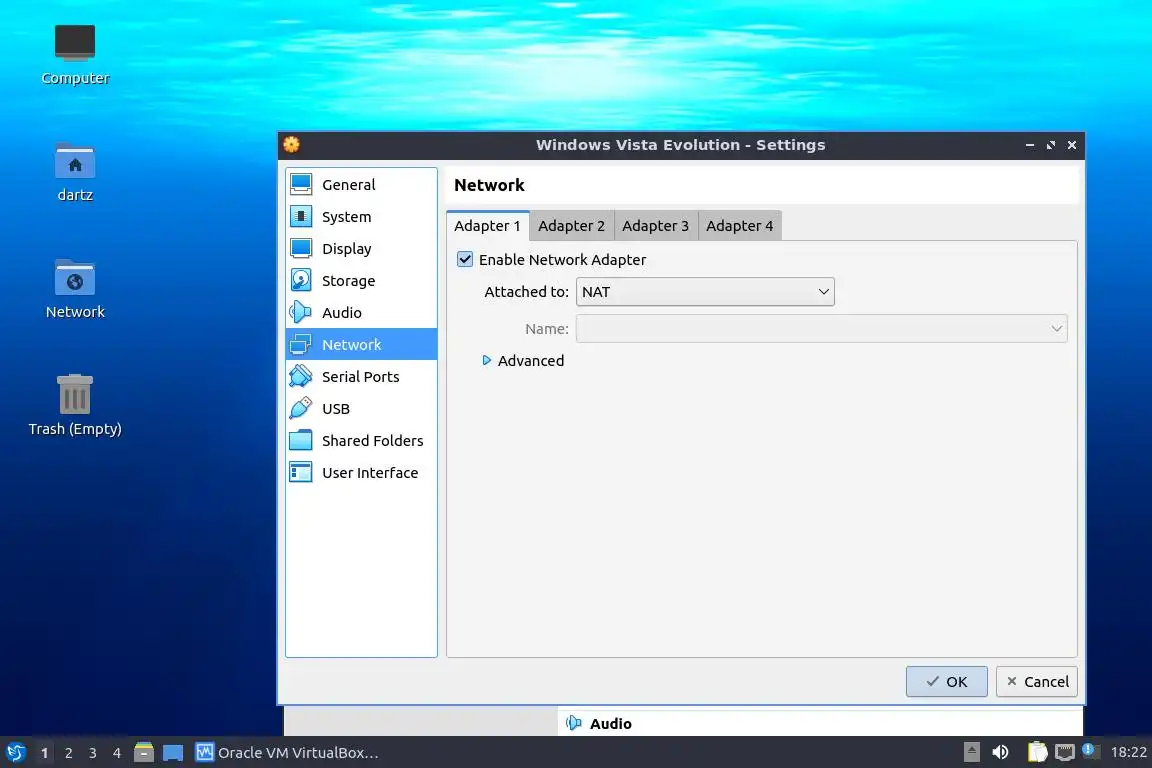Switch to the Adapter 1 tab
Screen dimensions: 1152x768
[487, 226]
